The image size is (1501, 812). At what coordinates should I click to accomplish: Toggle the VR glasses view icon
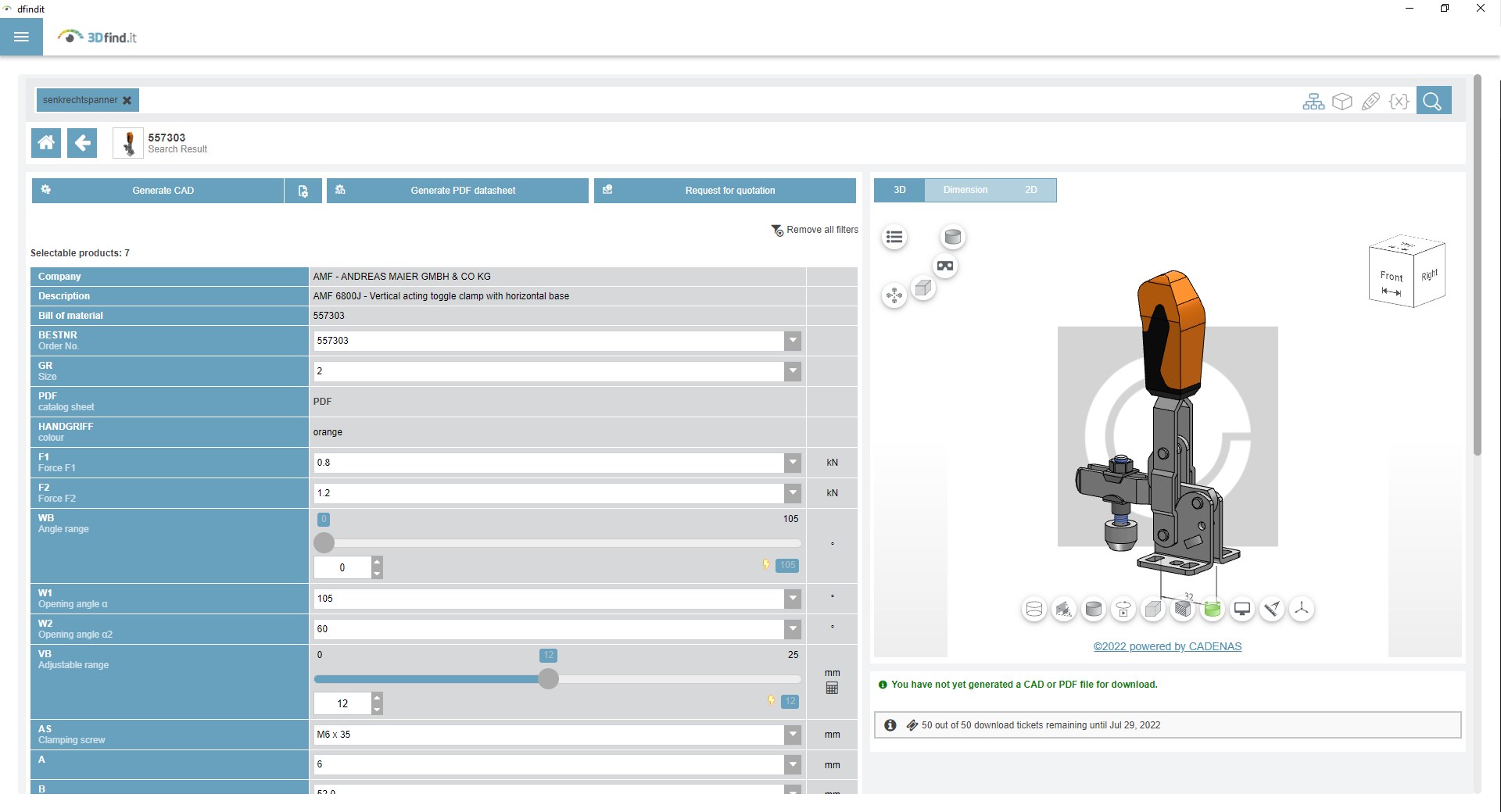click(x=945, y=266)
